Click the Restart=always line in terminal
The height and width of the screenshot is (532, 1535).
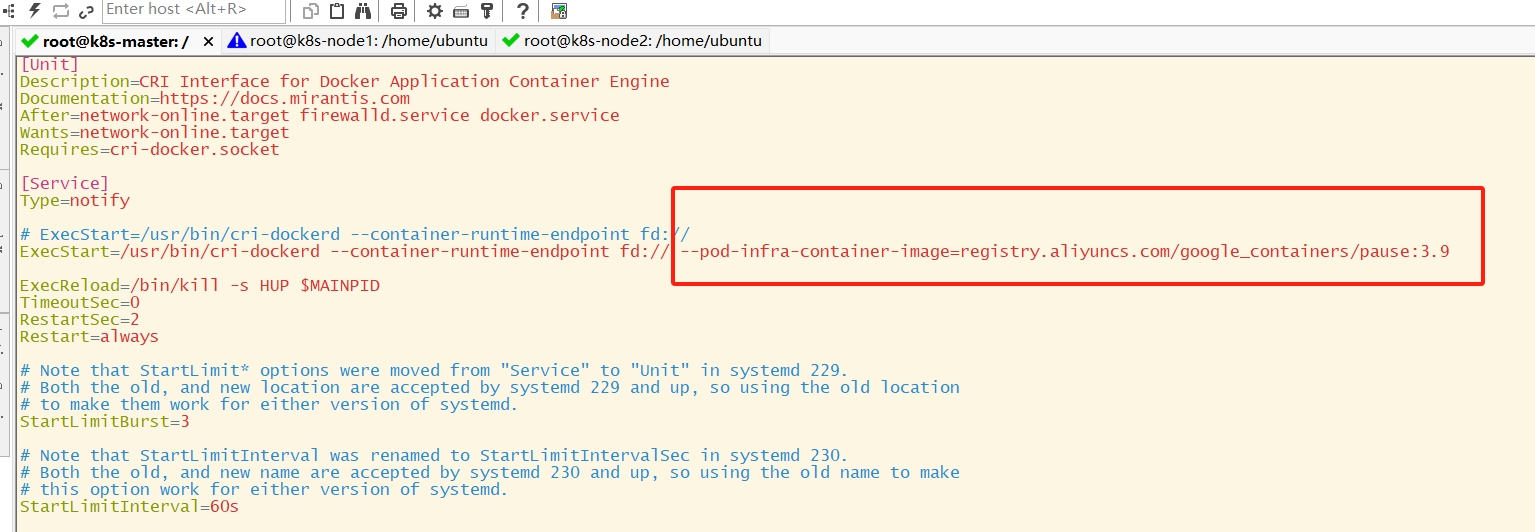pyautogui.click(x=89, y=336)
